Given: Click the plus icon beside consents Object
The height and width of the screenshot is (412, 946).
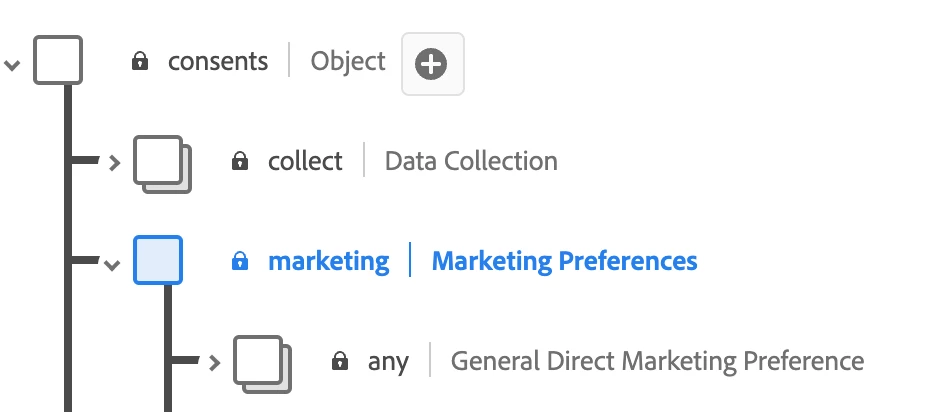Looking at the screenshot, I should click(x=432, y=64).
